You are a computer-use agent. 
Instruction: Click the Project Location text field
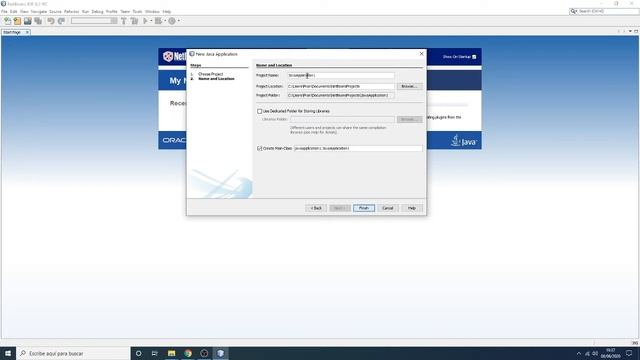click(x=341, y=86)
